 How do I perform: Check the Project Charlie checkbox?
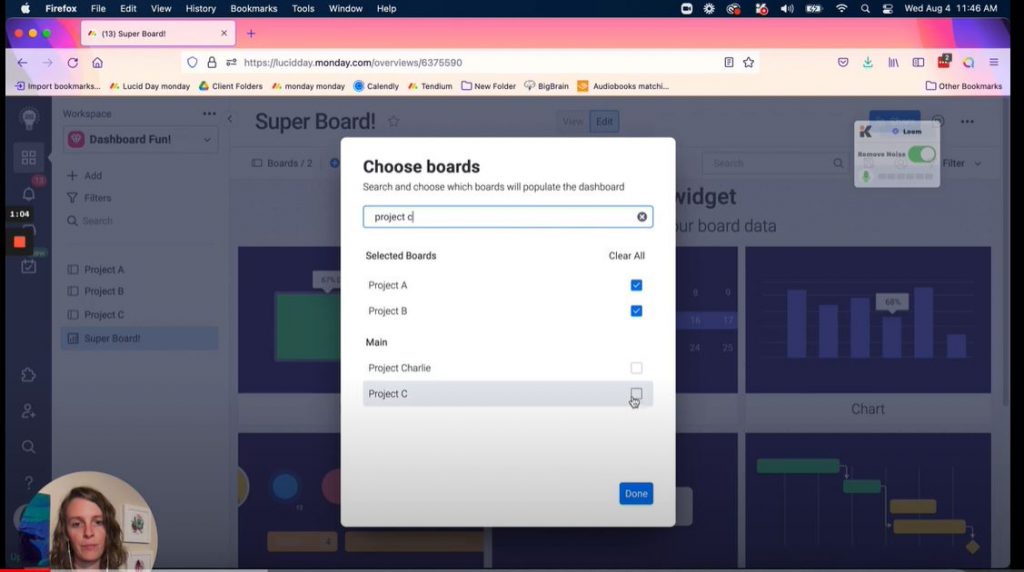pyautogui.click(x=636, y=368)
